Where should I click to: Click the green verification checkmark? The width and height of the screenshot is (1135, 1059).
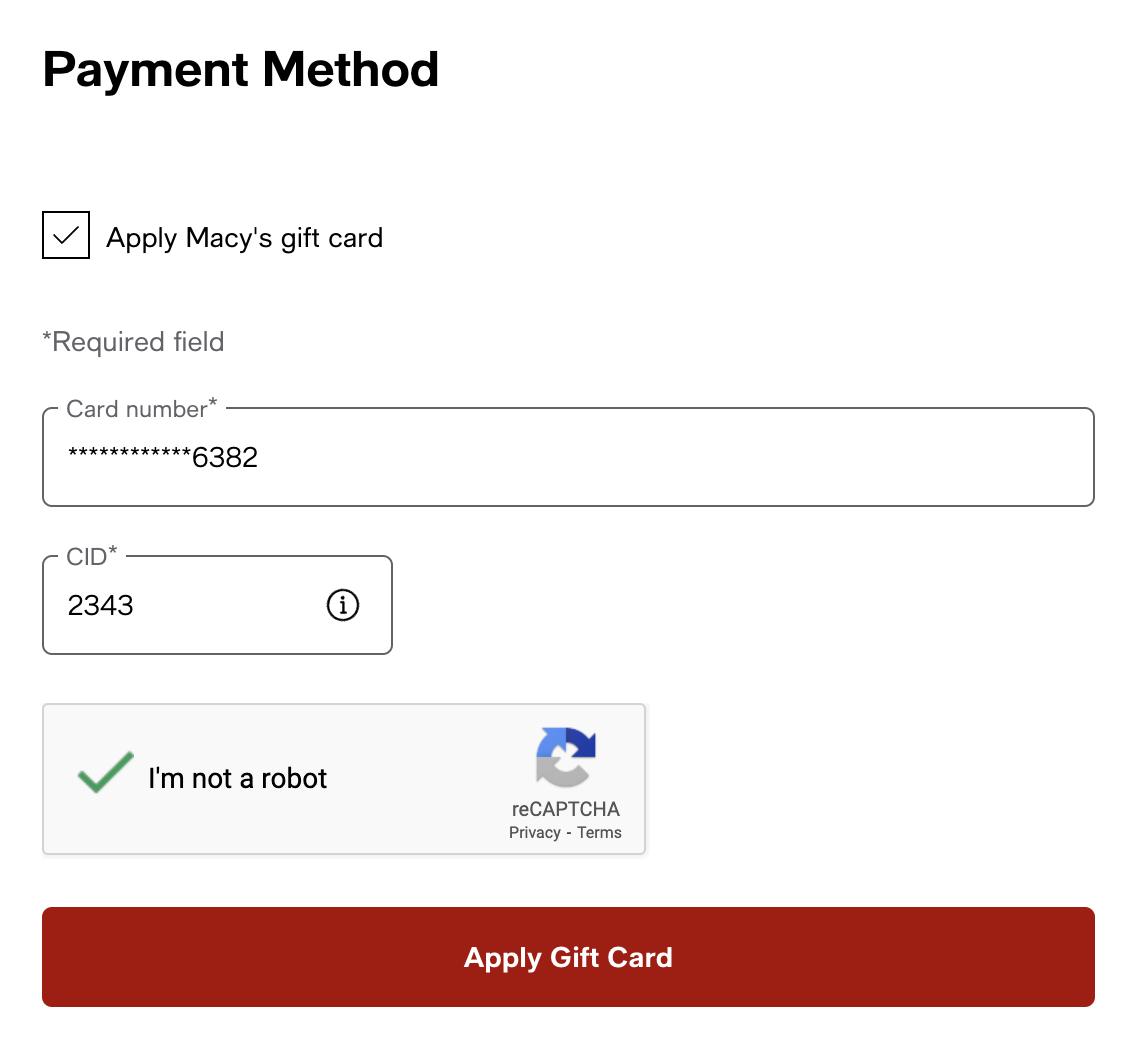[104, 771]
